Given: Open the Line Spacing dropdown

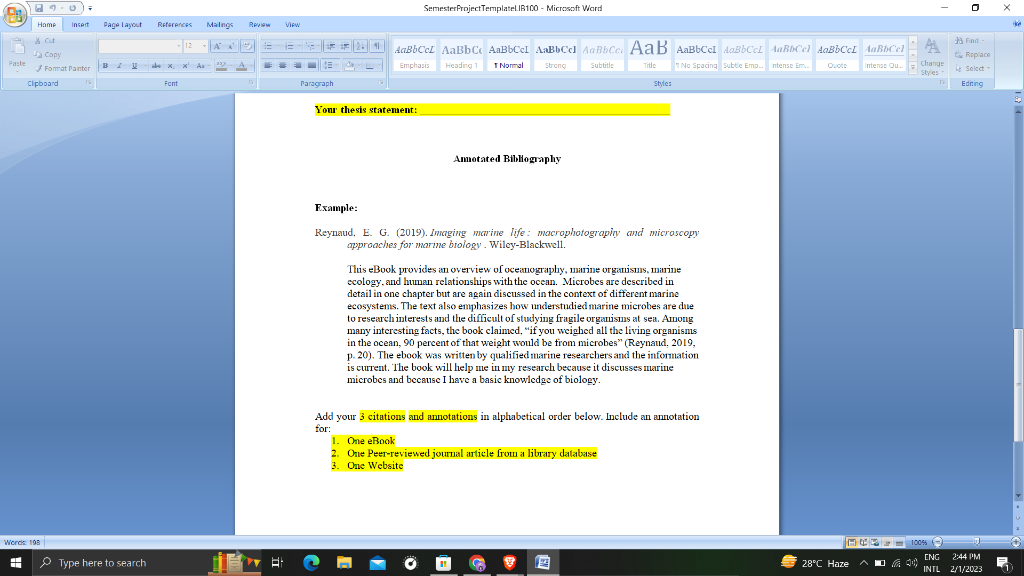Looking at the screenshot, I should (330, 64).
